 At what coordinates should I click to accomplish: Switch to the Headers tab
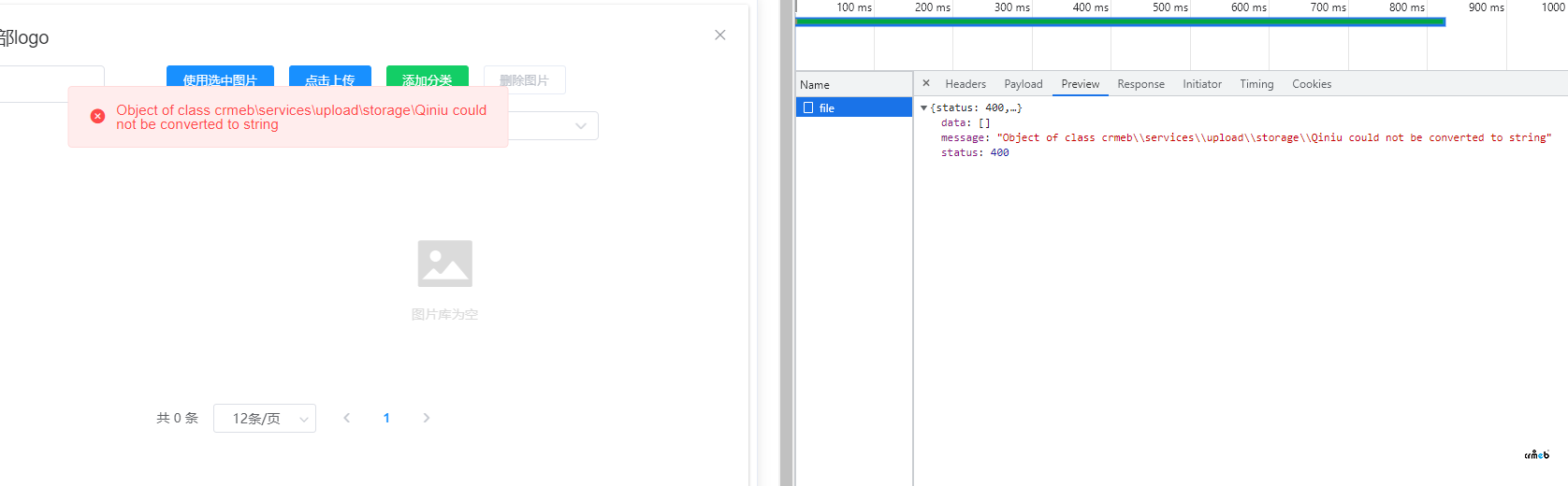point(965,84)
